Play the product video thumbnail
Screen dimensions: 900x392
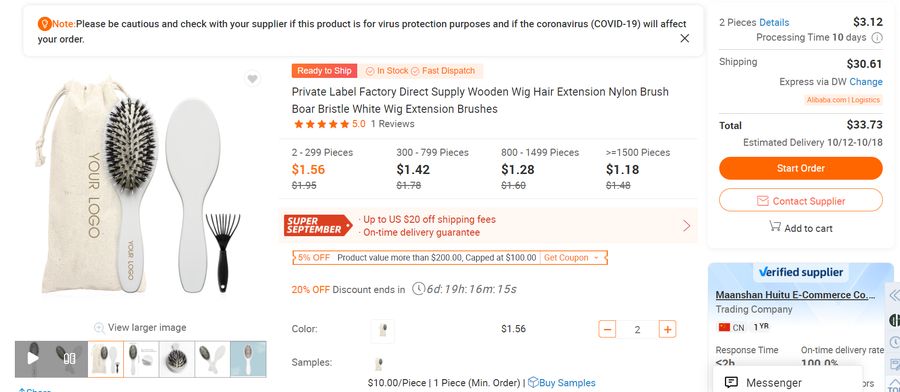pyautogui.click(x=33, y=359)
